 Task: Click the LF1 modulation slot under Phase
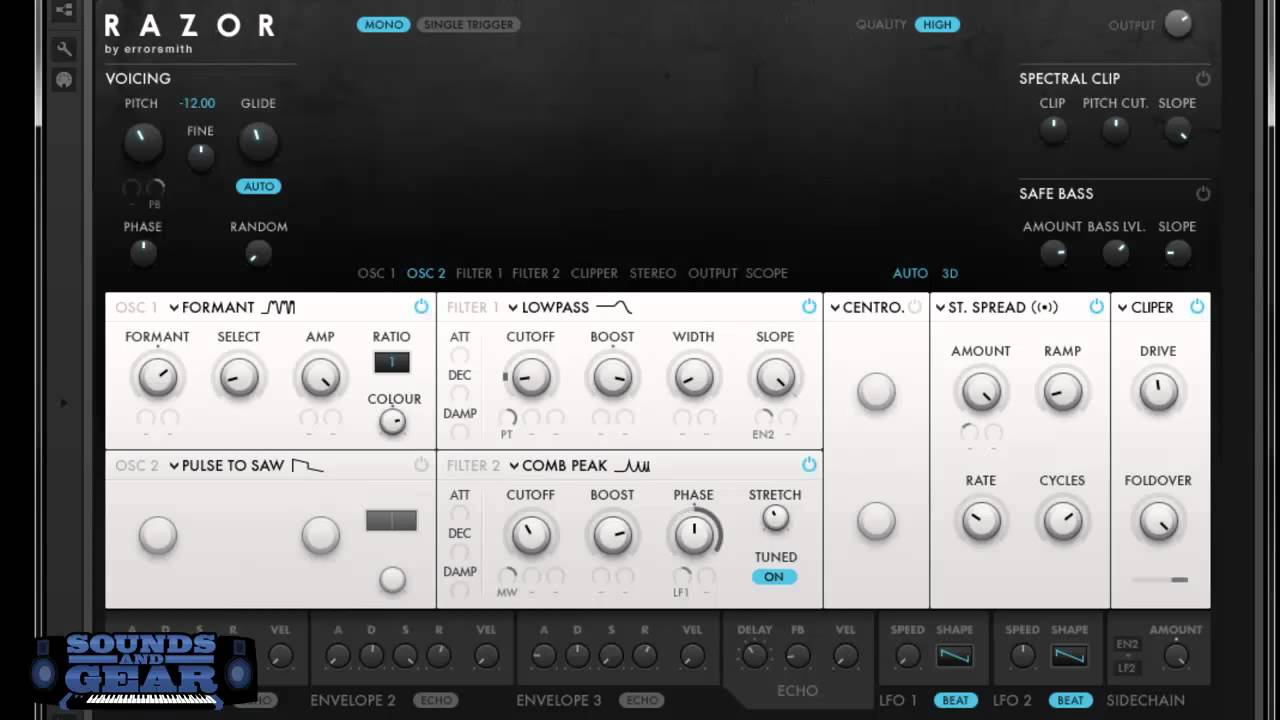pyautogui.click(x=682, y=576)
